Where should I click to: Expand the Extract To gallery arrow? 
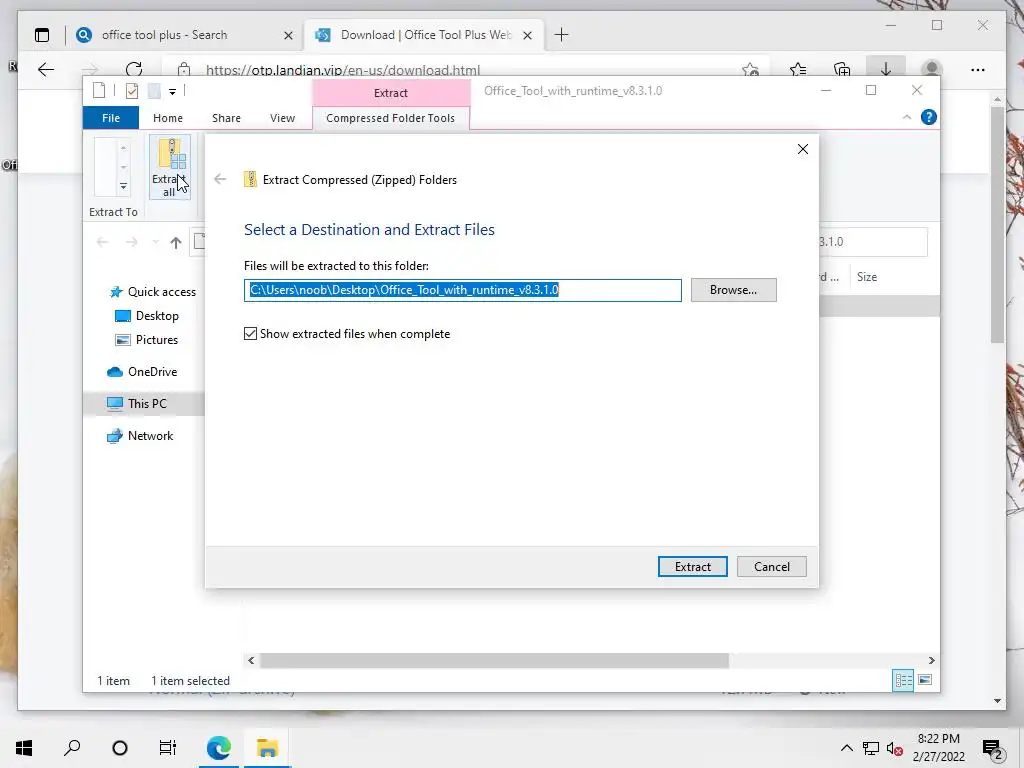point(123,187)
